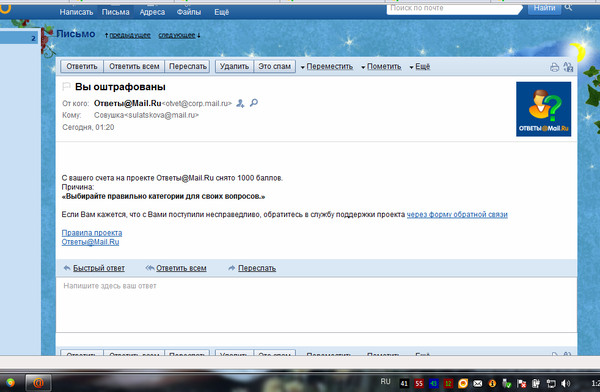
Task: Expand the Ещё dropdown in message toolbar
Action: point(420,67)
